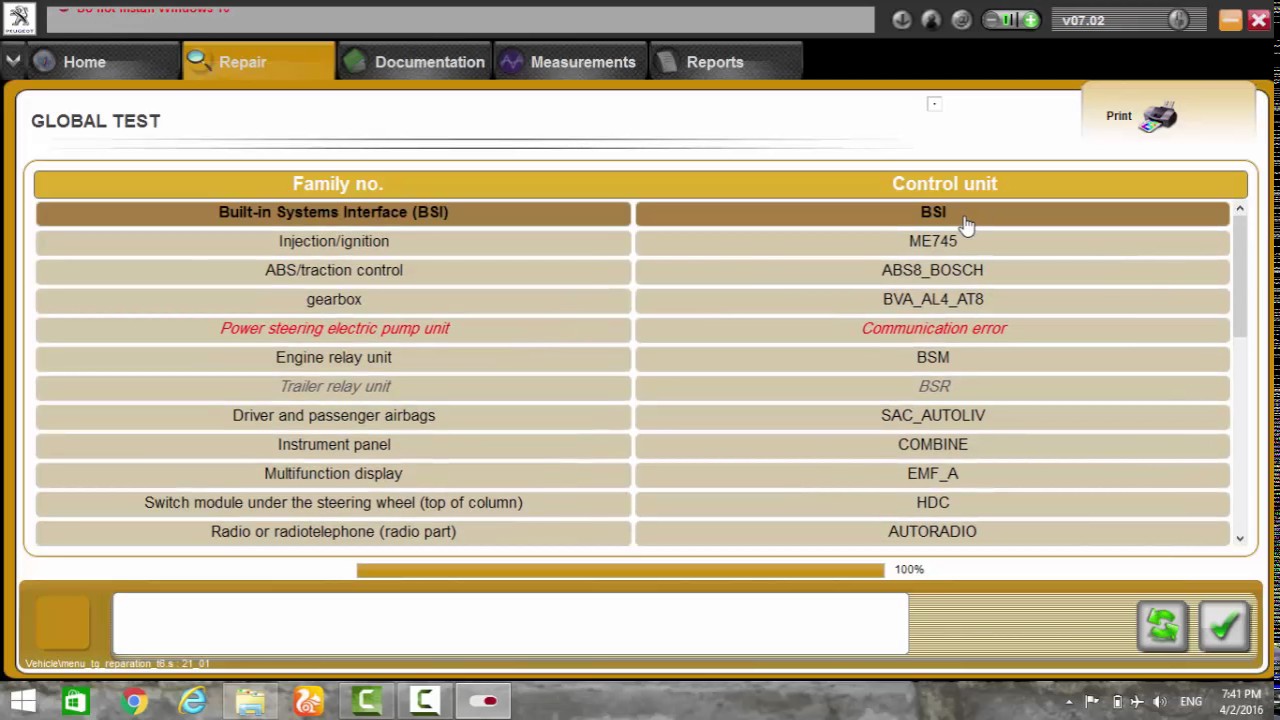Show hidden system tray icons arrow
This screenshot has height=720, width=1280.
[1069, 702]
